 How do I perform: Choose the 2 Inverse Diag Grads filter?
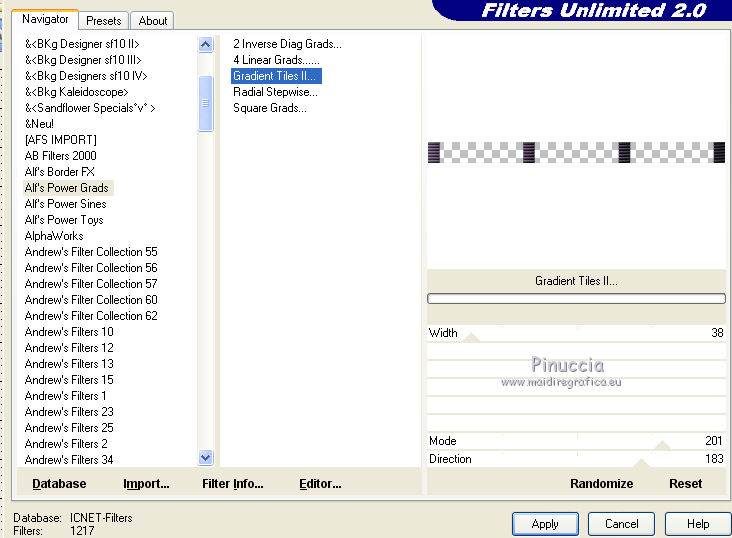pyautogui.click(x=287, y=44)
